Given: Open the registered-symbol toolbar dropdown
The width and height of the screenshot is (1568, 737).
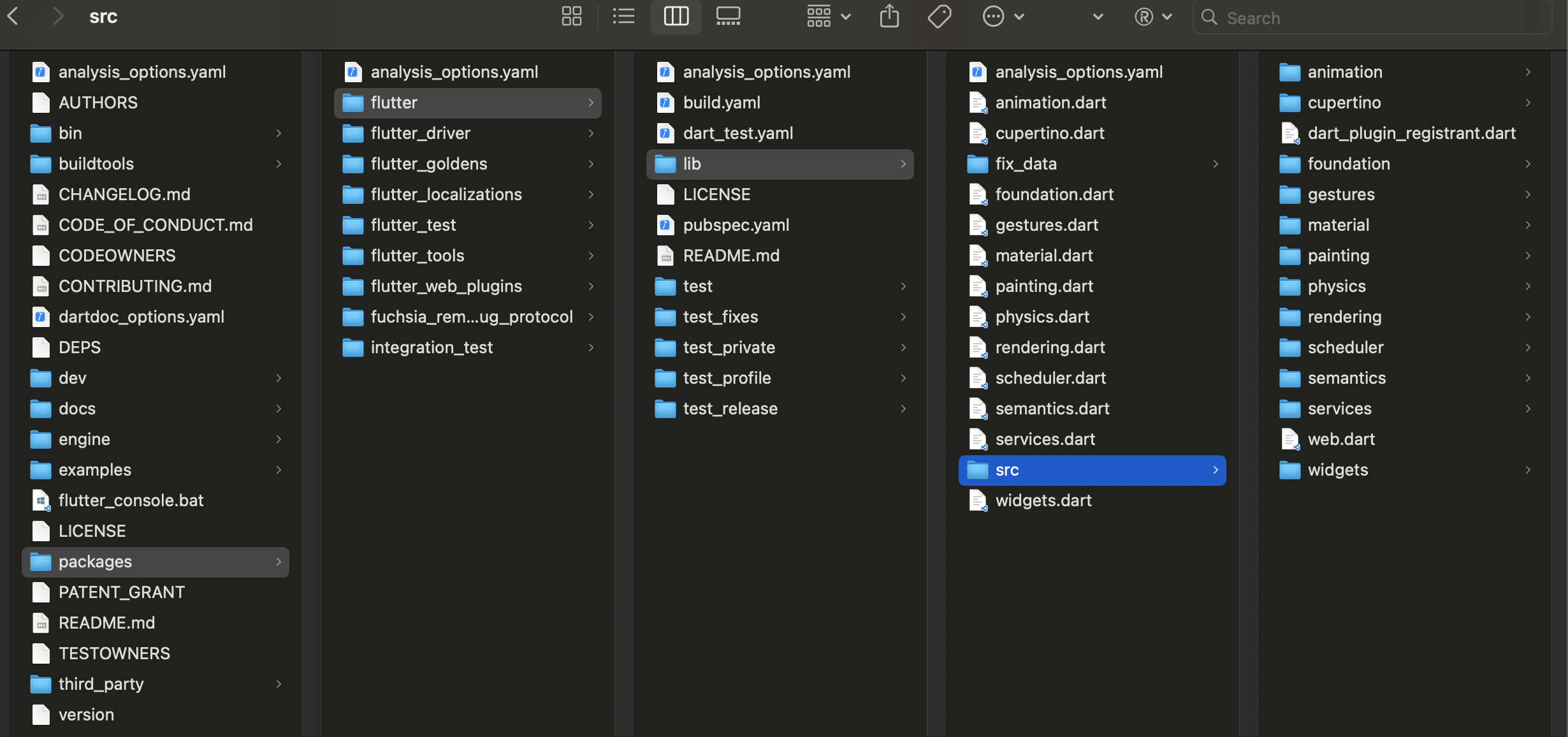Looking at the screenshot, I should tap(1154, 17).
